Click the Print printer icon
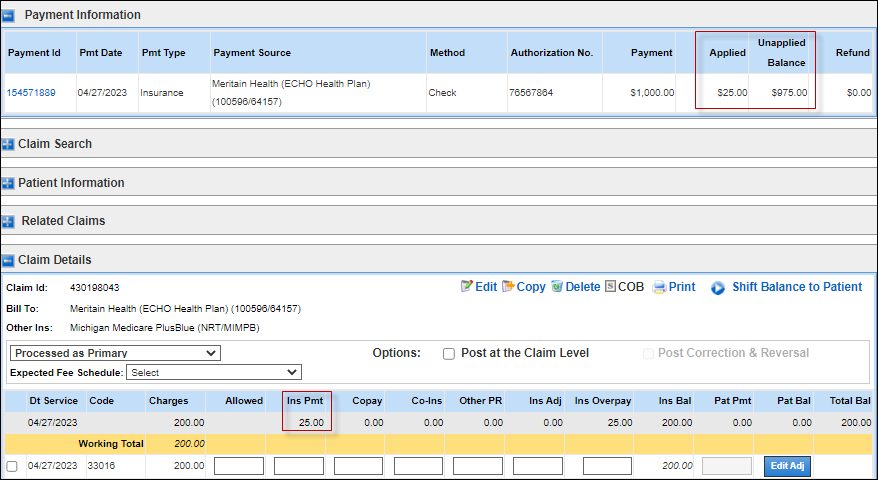 click(659, 287)
